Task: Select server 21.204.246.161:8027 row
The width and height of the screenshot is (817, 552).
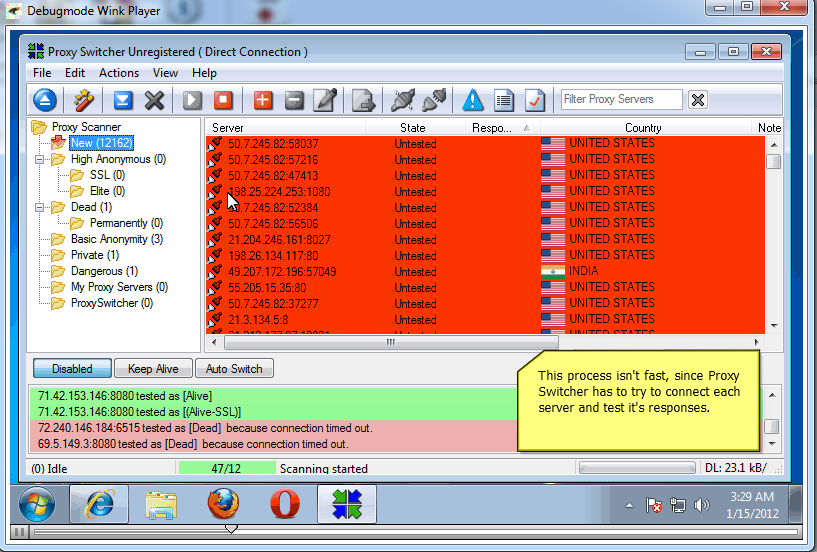Action: tap(485, 240)
